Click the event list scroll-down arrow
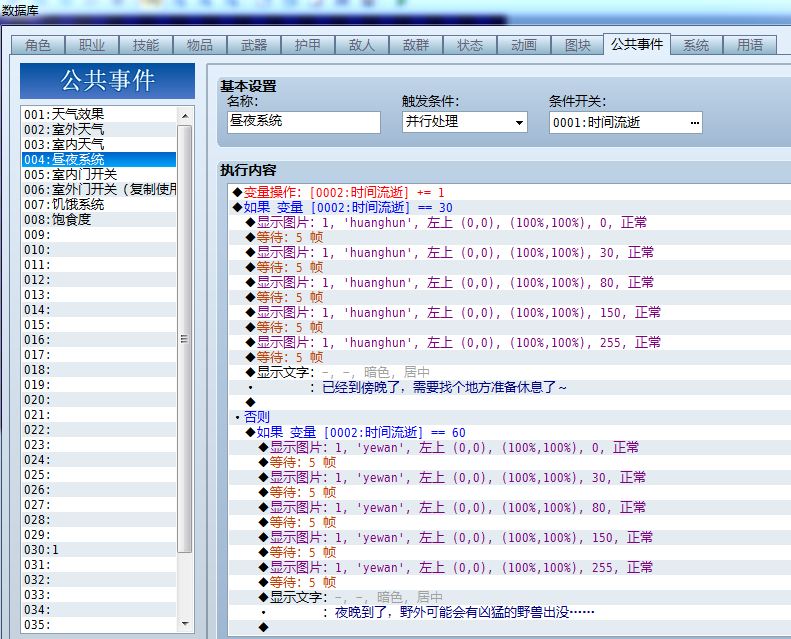Screen dimensions: 791x639 pyautogui.click(x=185, y=624)
